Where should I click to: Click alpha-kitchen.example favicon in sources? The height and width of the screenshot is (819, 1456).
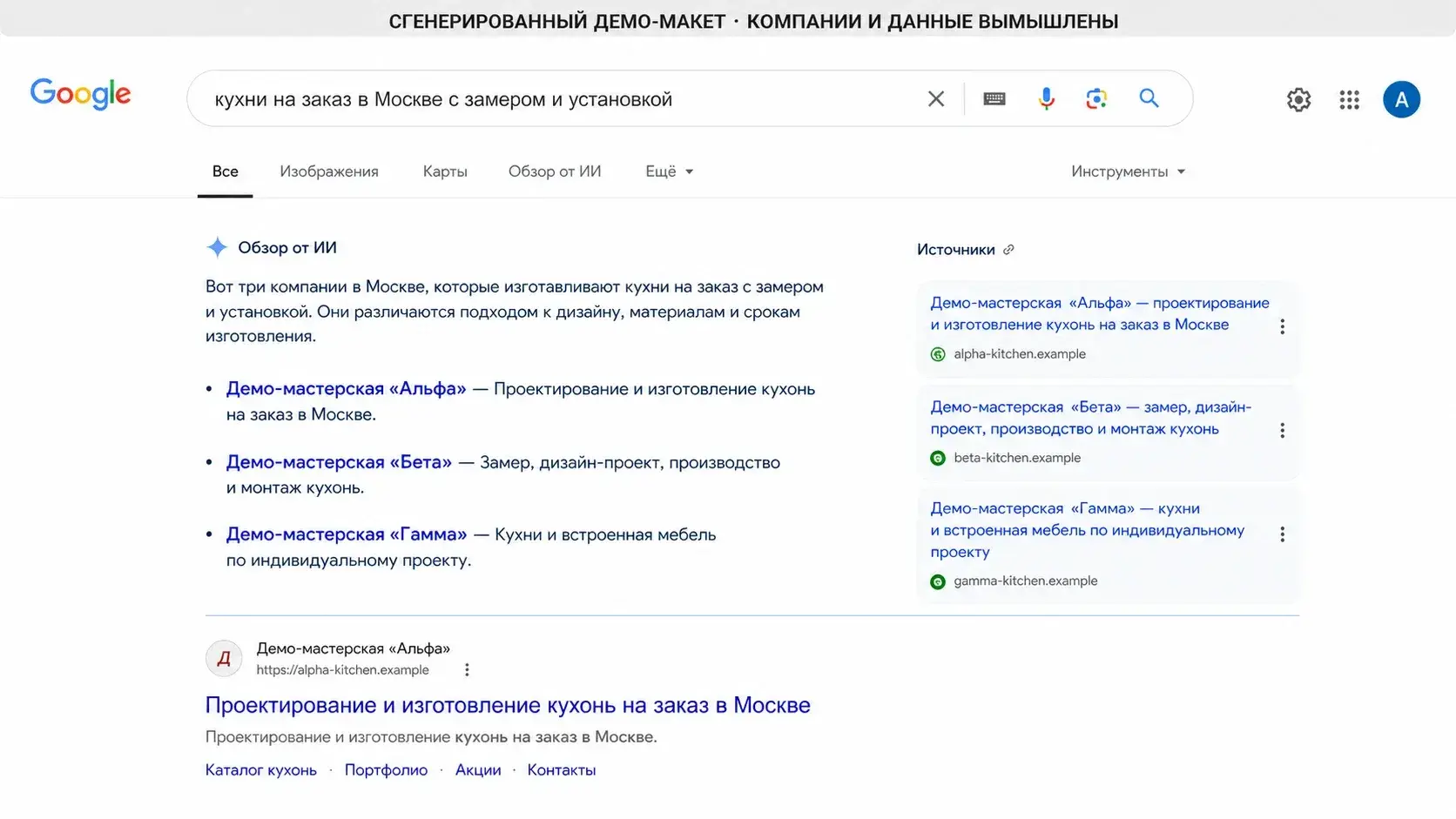coord(938,354)
